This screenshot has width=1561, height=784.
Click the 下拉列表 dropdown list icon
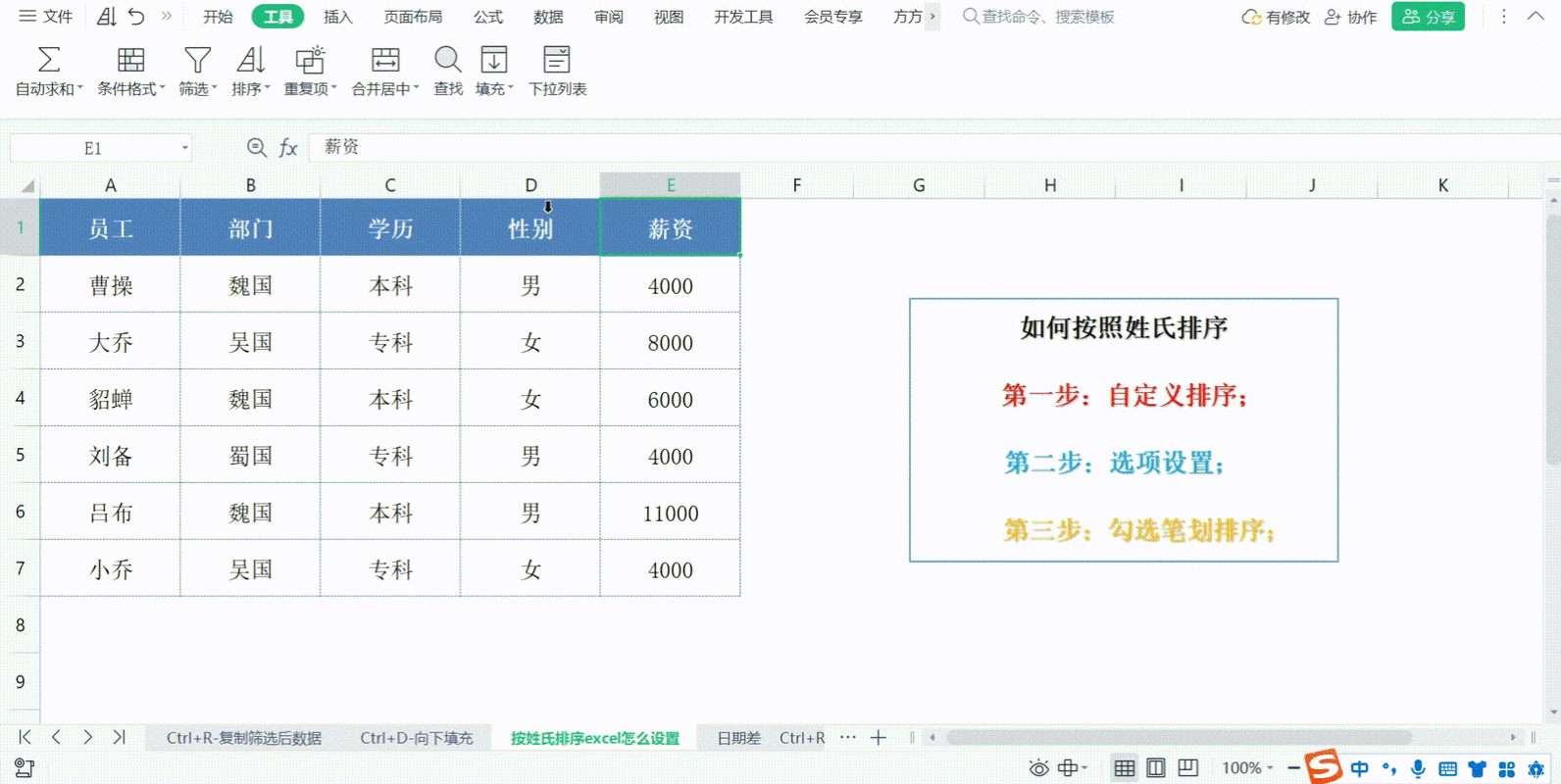[x=557, y=60]
